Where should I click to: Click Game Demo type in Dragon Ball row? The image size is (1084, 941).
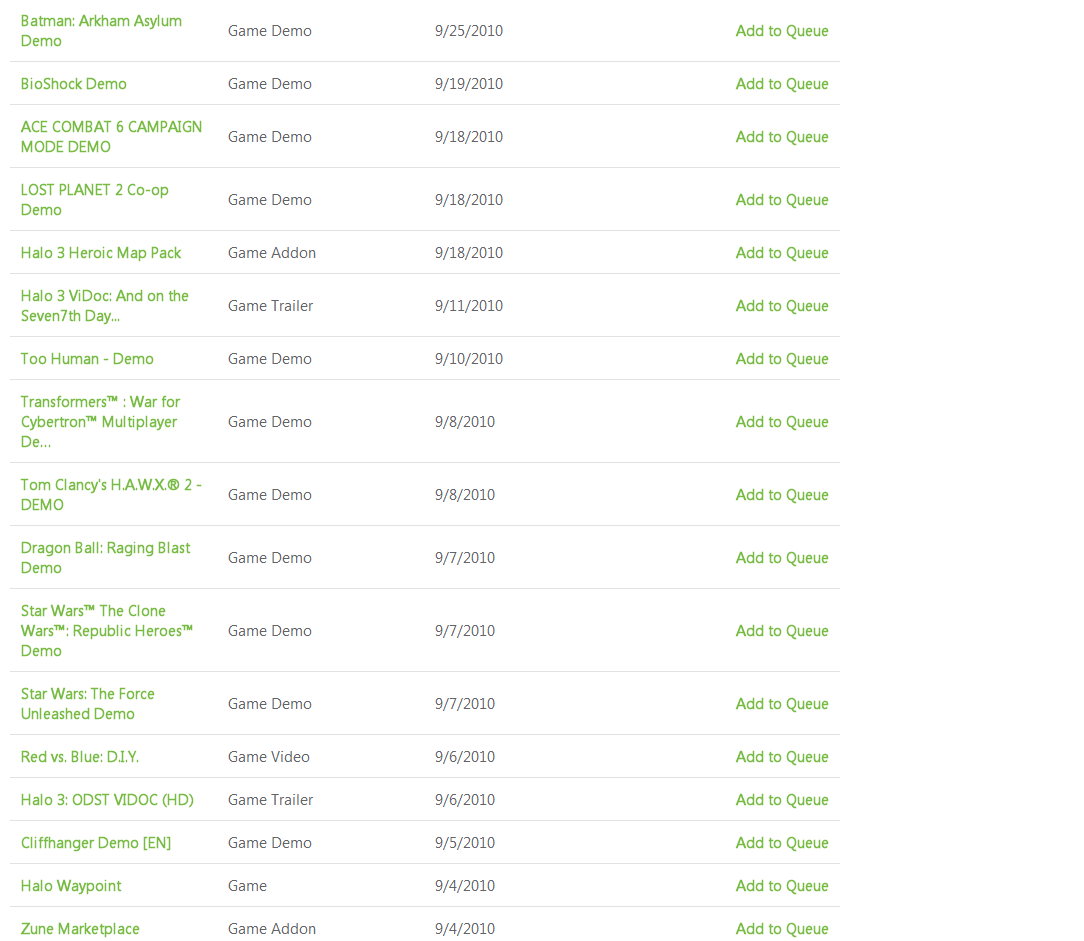(x=270, y=558)
